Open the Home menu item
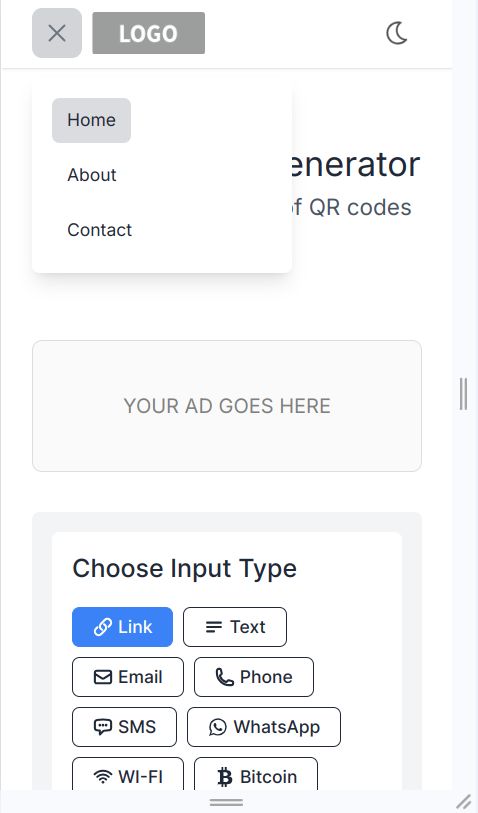Image resolution: width=478 pixels, height=813 pixels. point(91,120)
